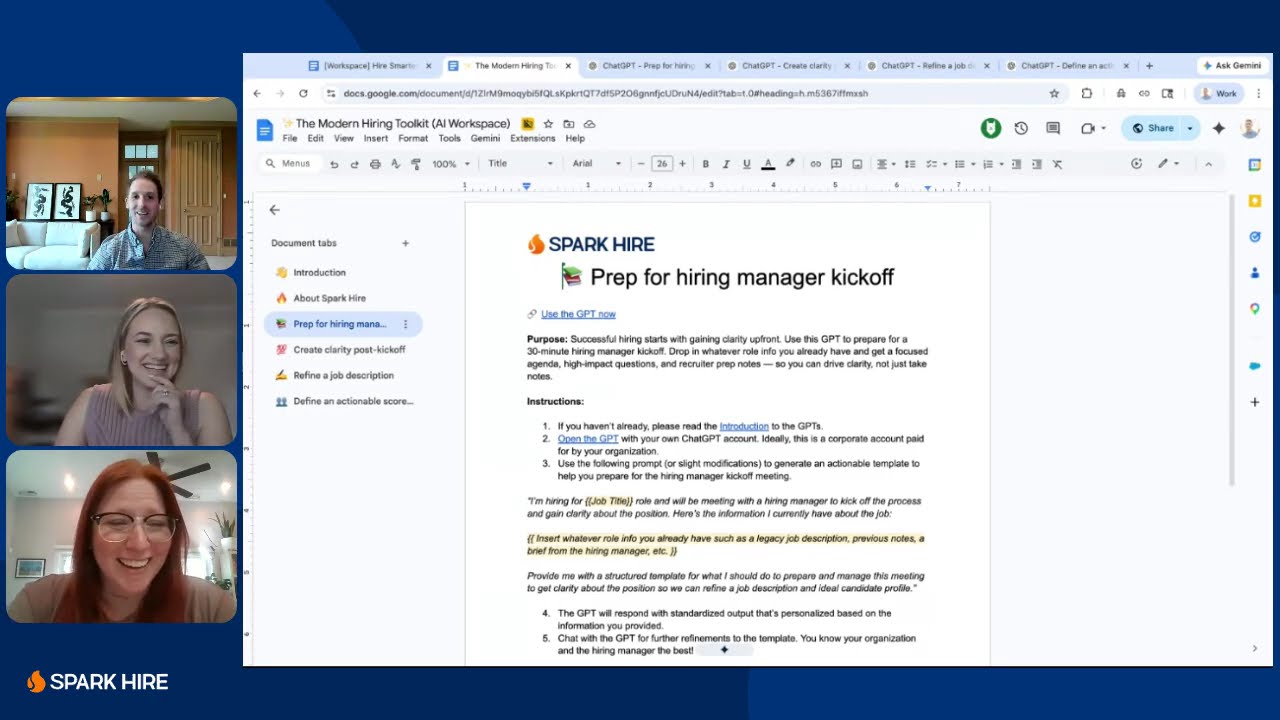Select the paint format tool
Image resolution: width=1280 pixels, height=720 pixels.
[416, 164]
